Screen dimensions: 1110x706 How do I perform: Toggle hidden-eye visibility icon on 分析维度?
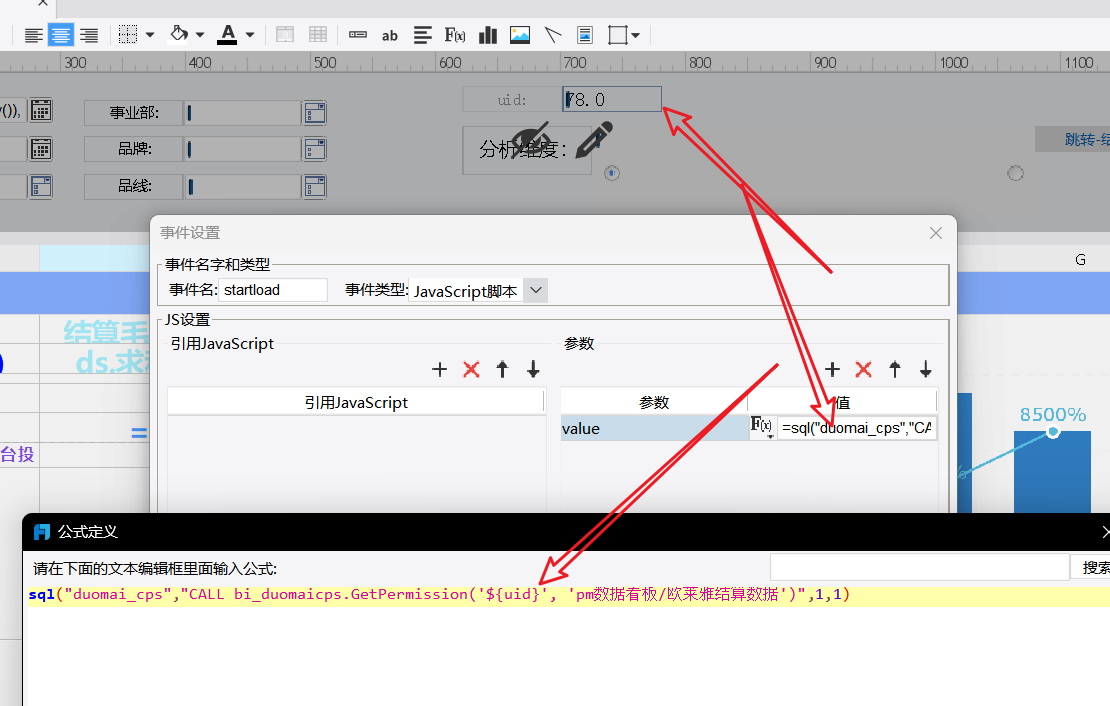[530, 140]
